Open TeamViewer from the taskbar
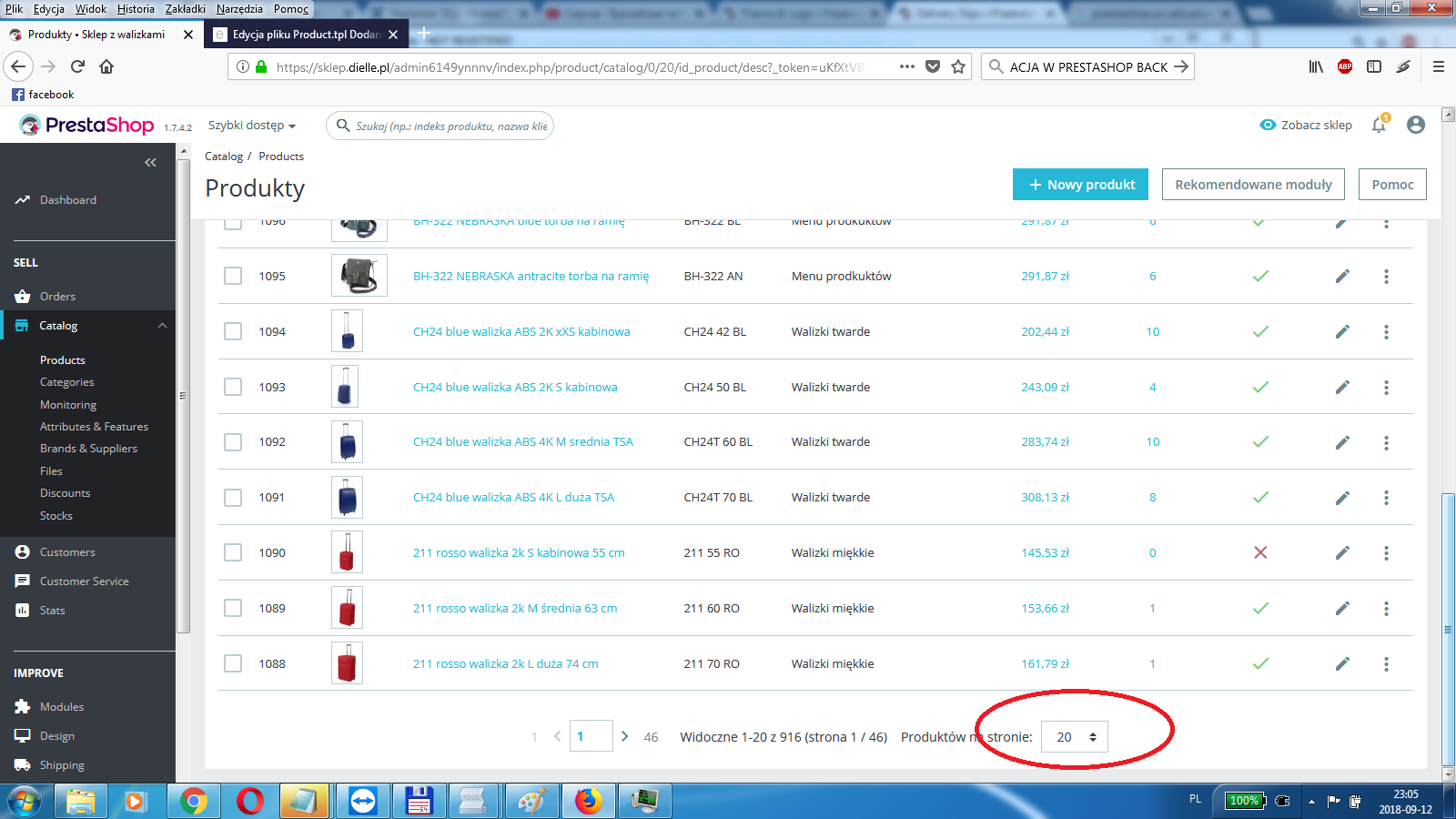Viewport: 1456px width, 819px height. coord(362,801)
